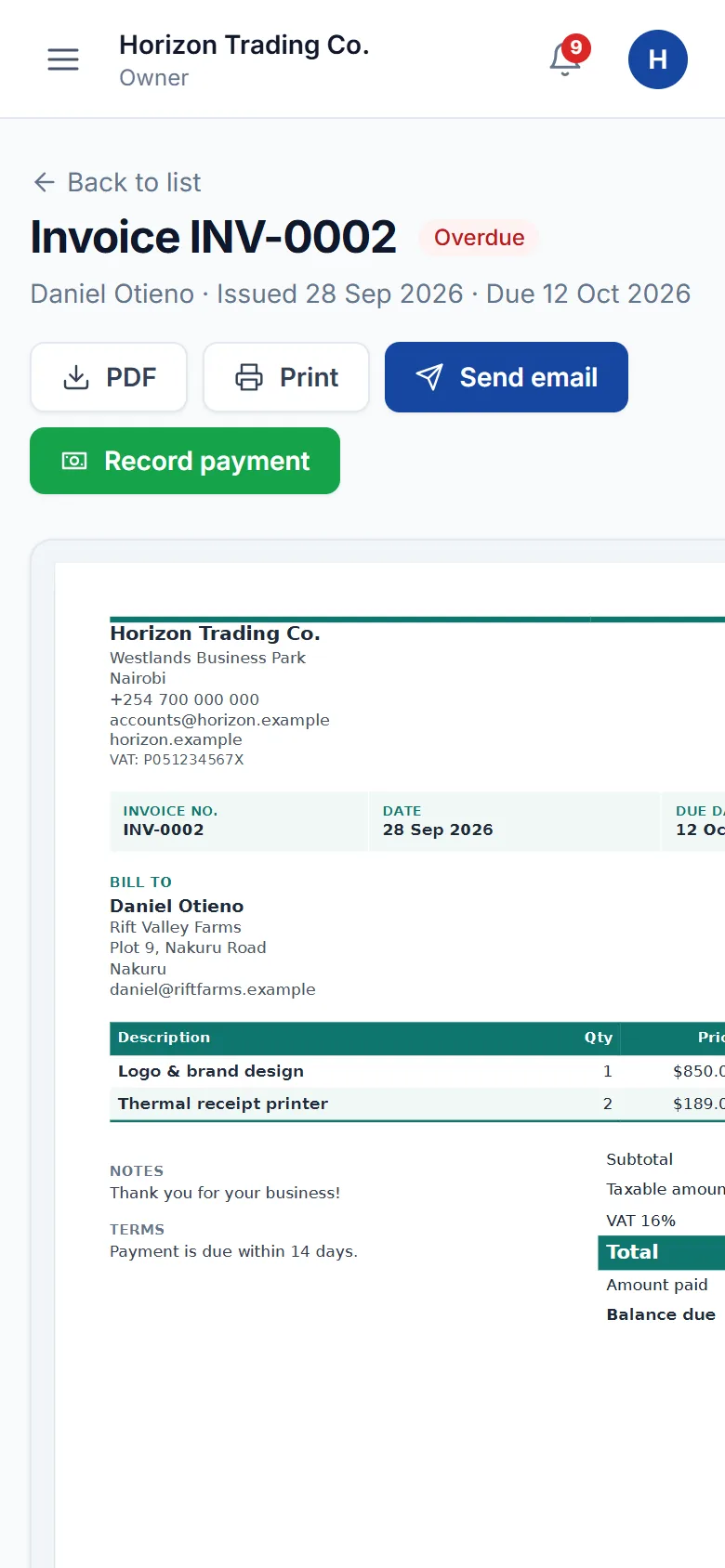Click the VAT: P051234567X line
The height and width of the screenshot is (1568, 725).
pyautogui.click(x=177, y=759)
